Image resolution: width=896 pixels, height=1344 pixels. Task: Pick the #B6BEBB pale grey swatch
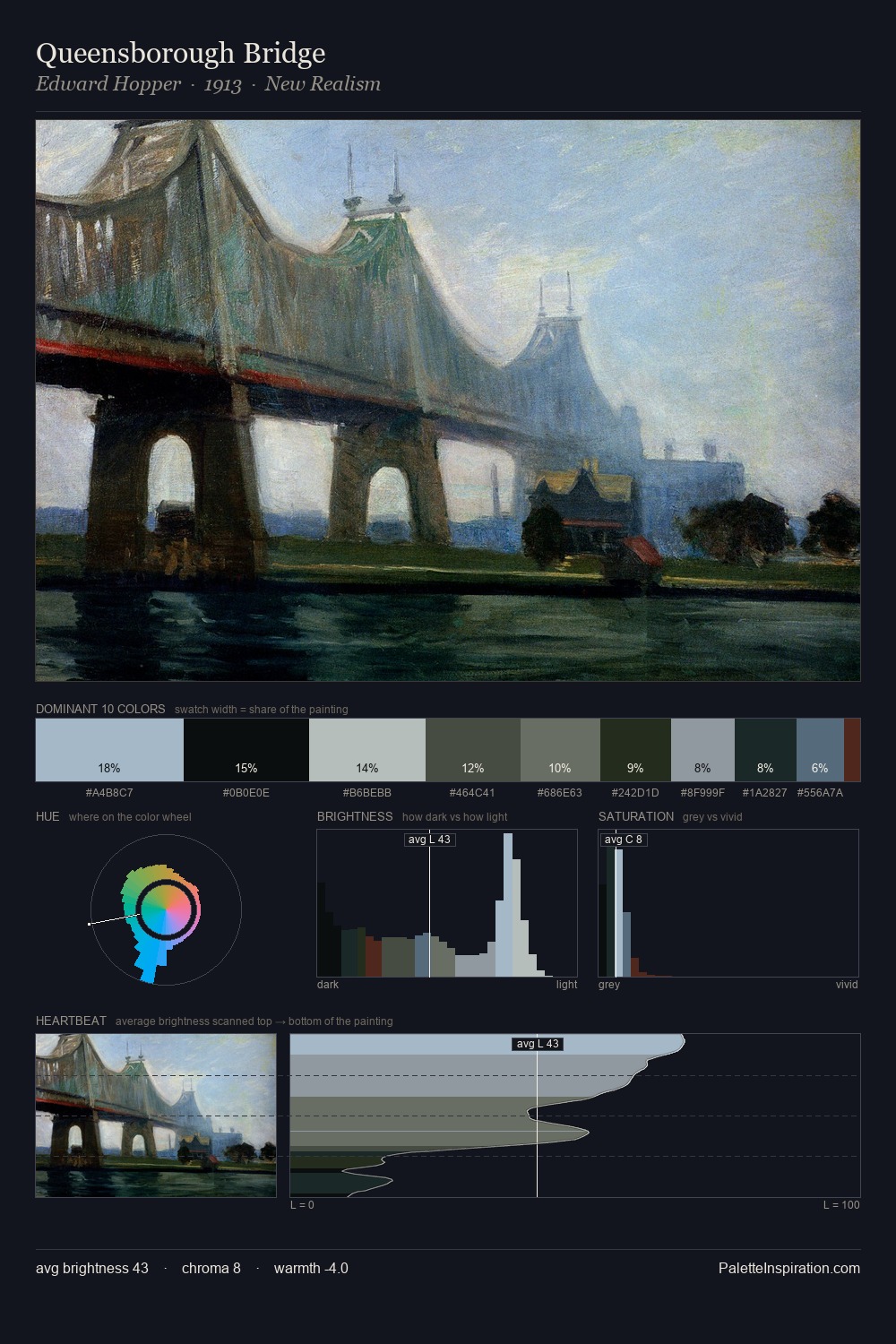[367, 750]
